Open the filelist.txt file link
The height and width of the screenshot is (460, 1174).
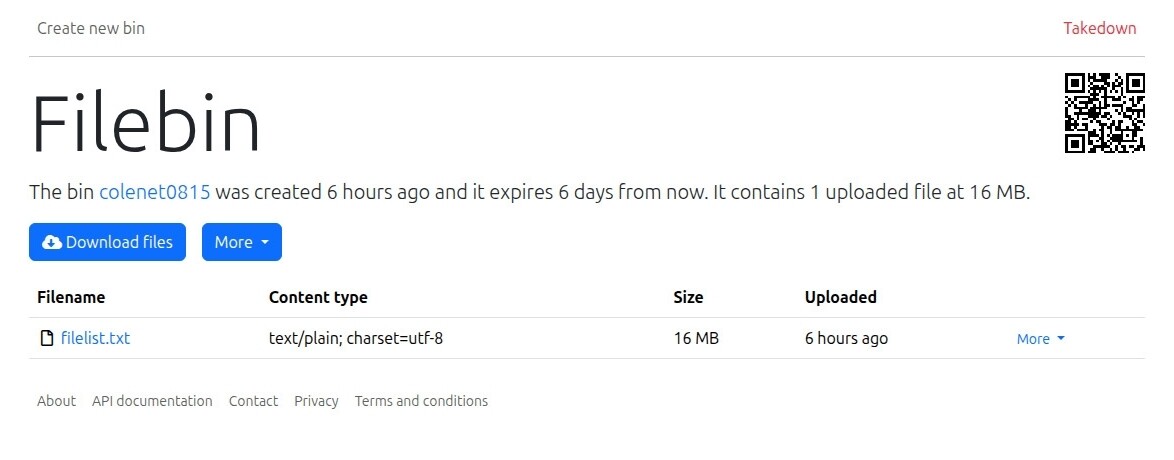95,339
